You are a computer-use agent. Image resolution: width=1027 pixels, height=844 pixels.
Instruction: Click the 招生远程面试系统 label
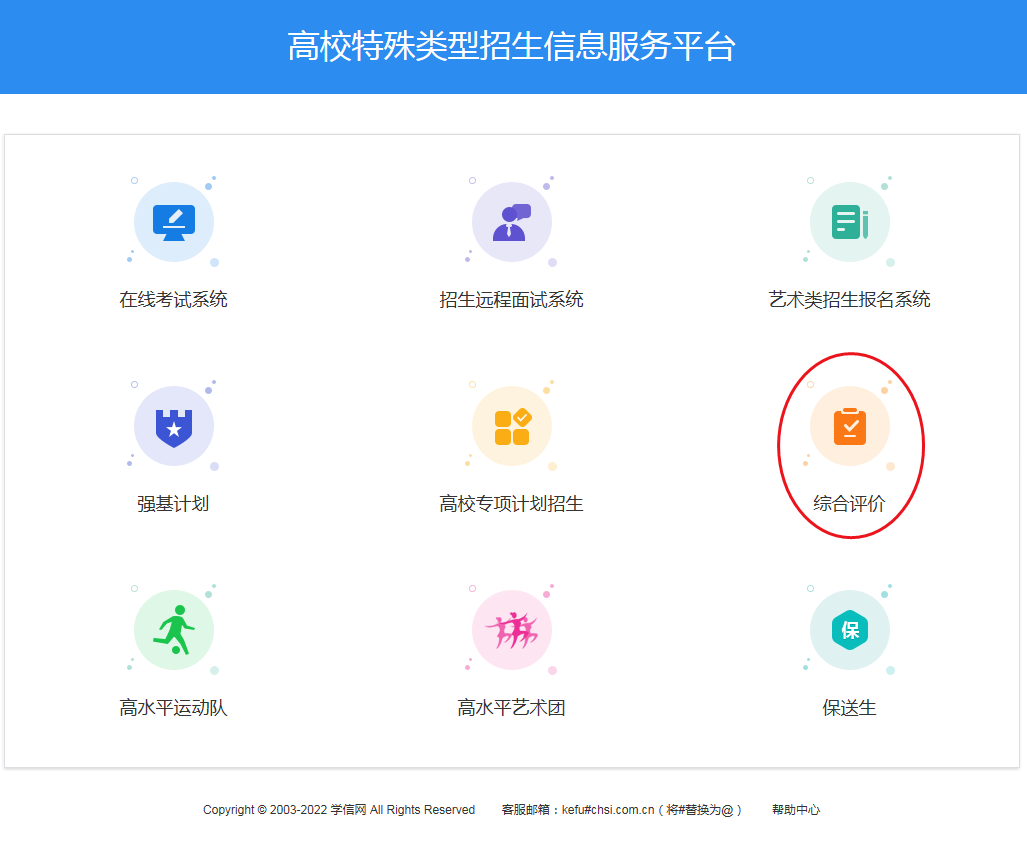(511, 299)
